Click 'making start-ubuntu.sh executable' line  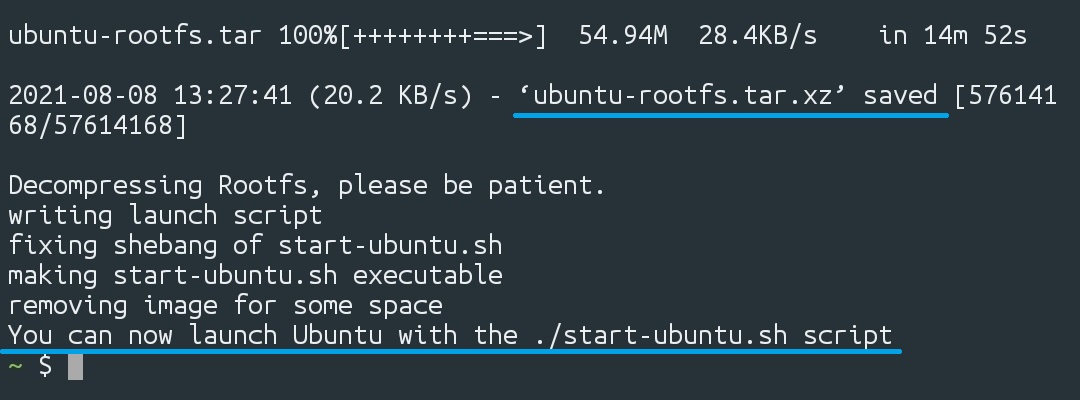tap(255, 274)
